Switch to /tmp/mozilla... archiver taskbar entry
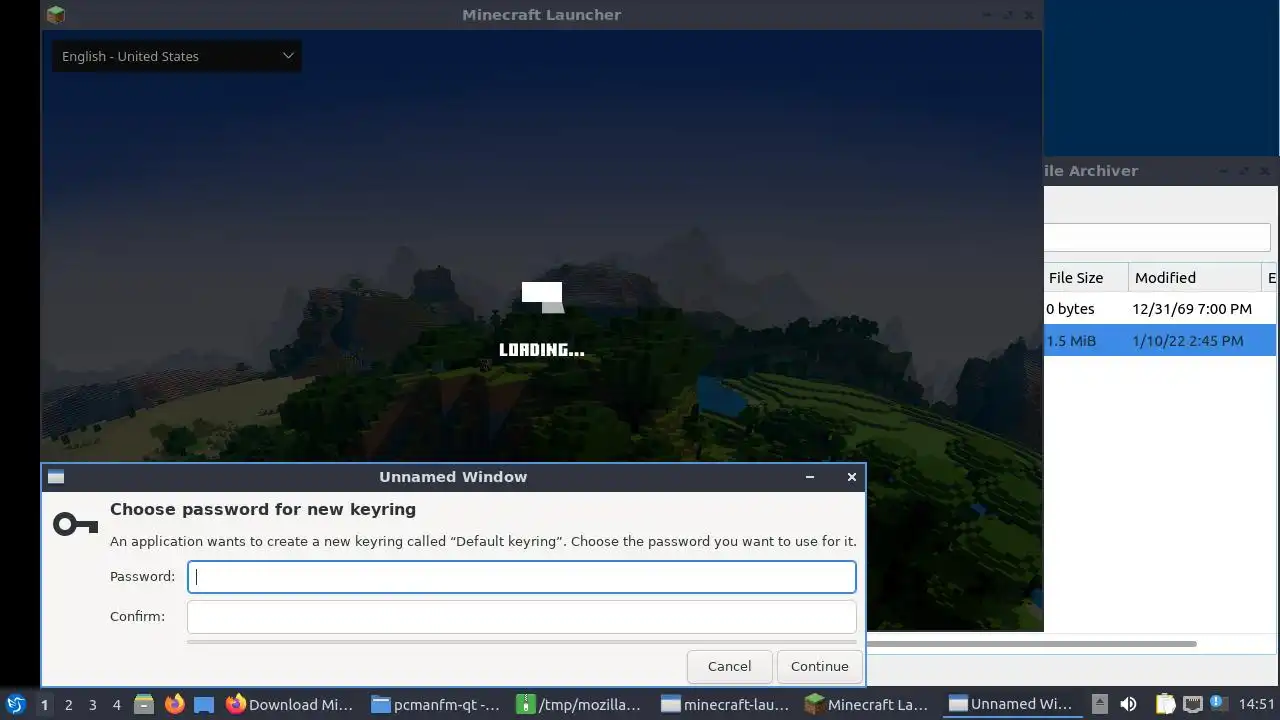The image size is (1280, 720). [x=581, y=704]
